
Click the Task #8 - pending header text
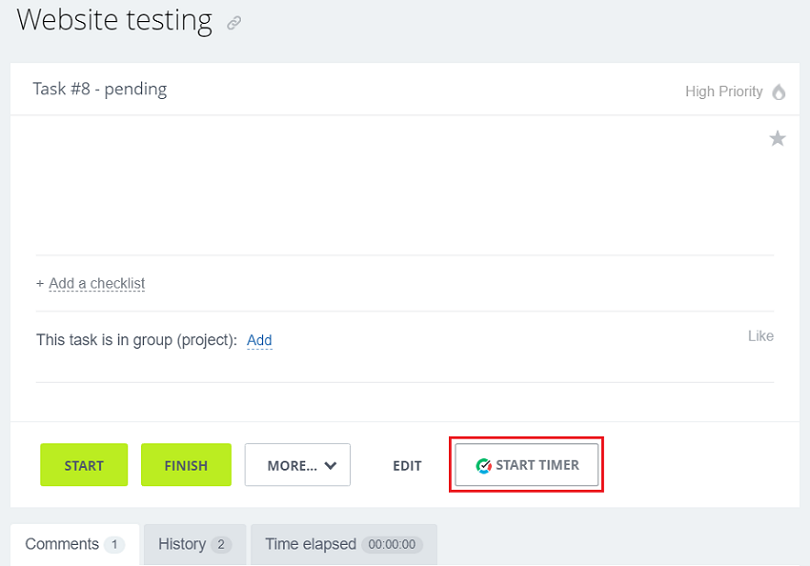100,89
